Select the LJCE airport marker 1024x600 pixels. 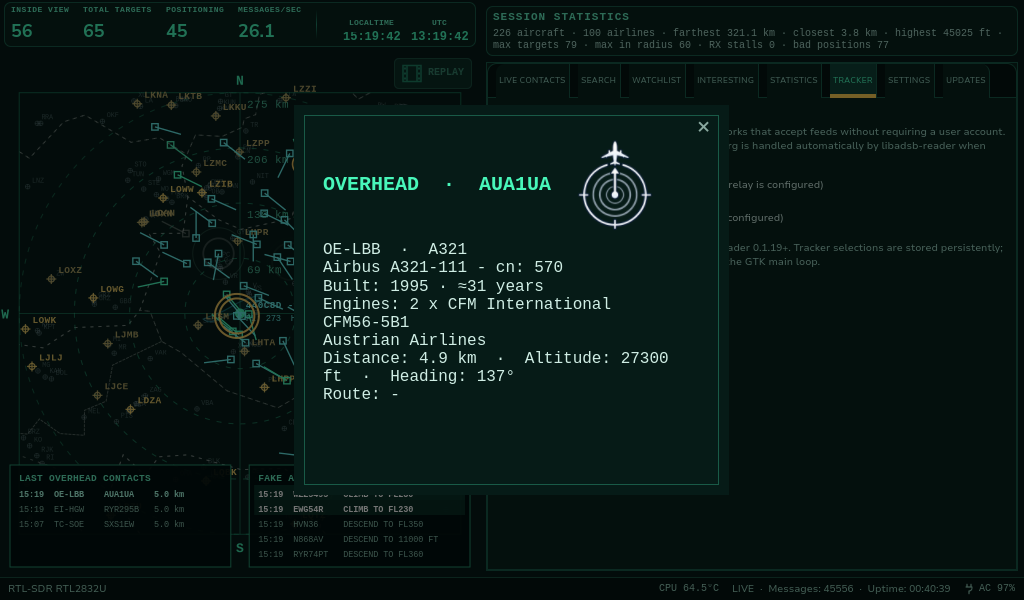click(x=97, y=395)
